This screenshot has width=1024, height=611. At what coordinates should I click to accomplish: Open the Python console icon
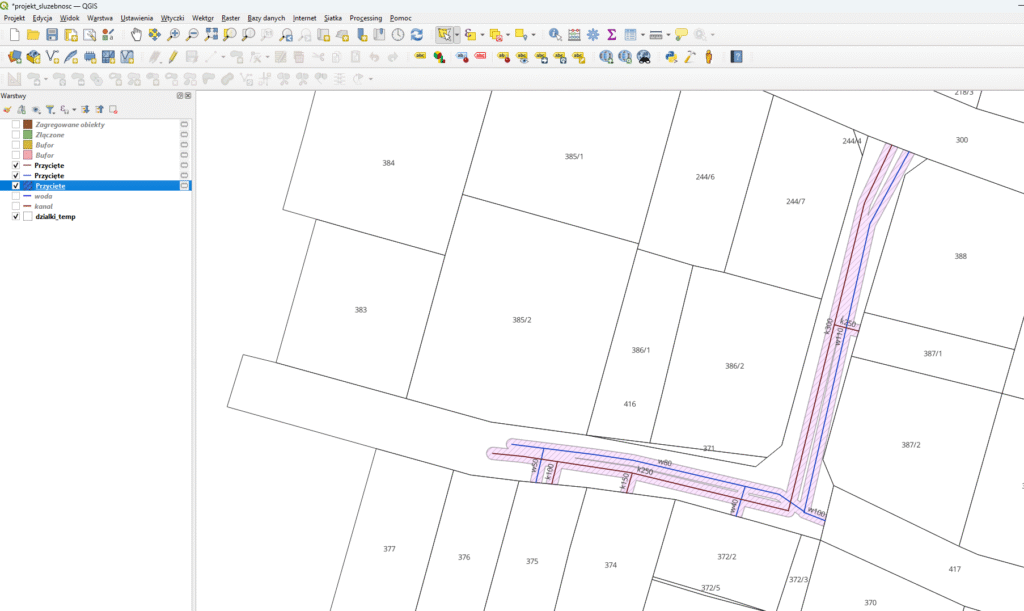click(x=672, y=57)
